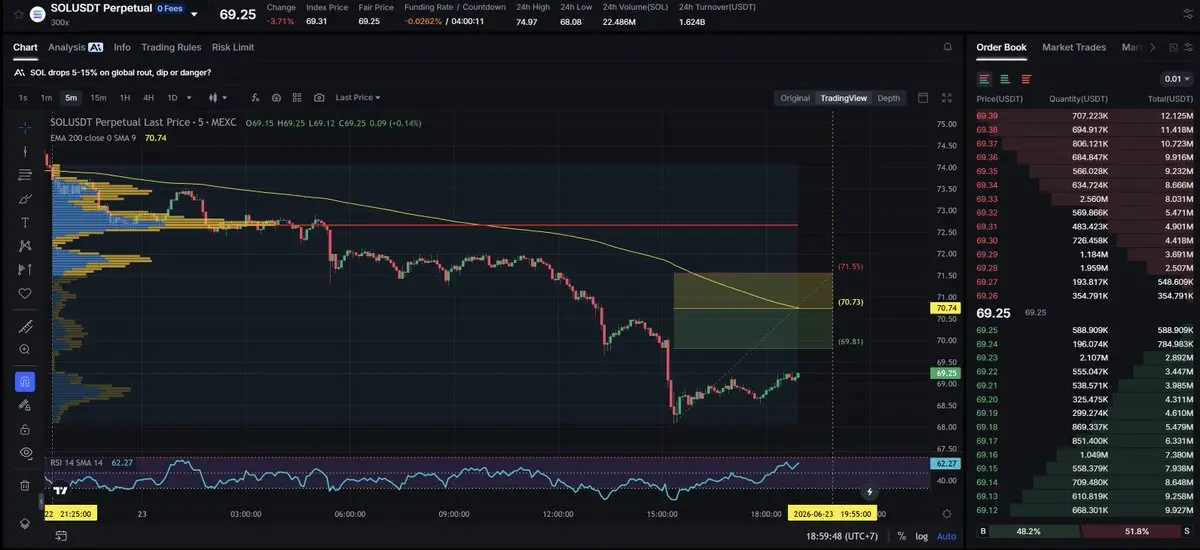Click the flash lightning icon on chart

click(870, 492)
